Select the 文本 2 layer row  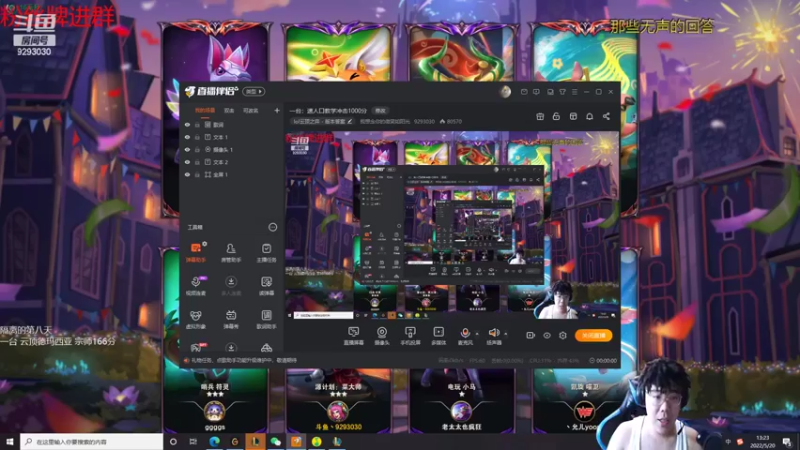[x=232, y=162]
